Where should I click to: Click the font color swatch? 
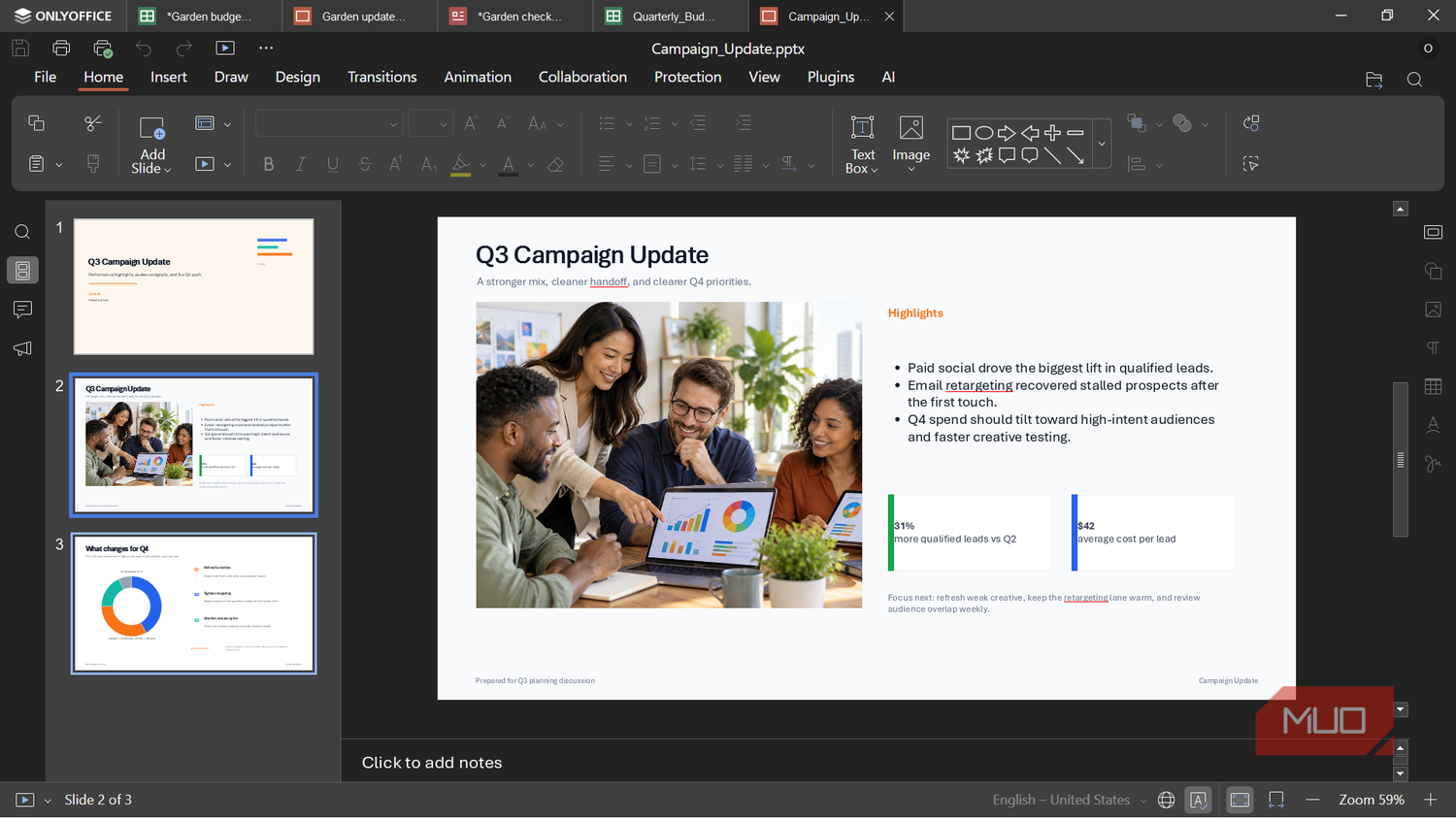coord(509,165)
